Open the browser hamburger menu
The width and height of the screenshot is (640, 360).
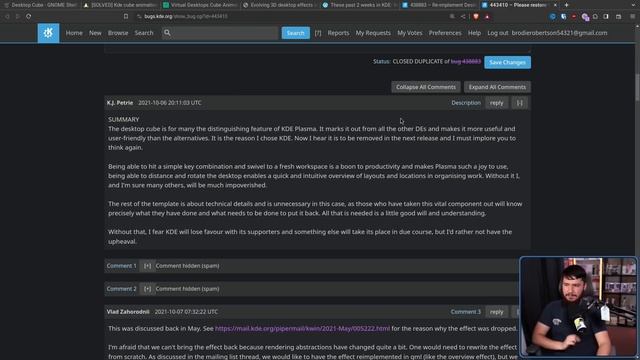(632, 16)
